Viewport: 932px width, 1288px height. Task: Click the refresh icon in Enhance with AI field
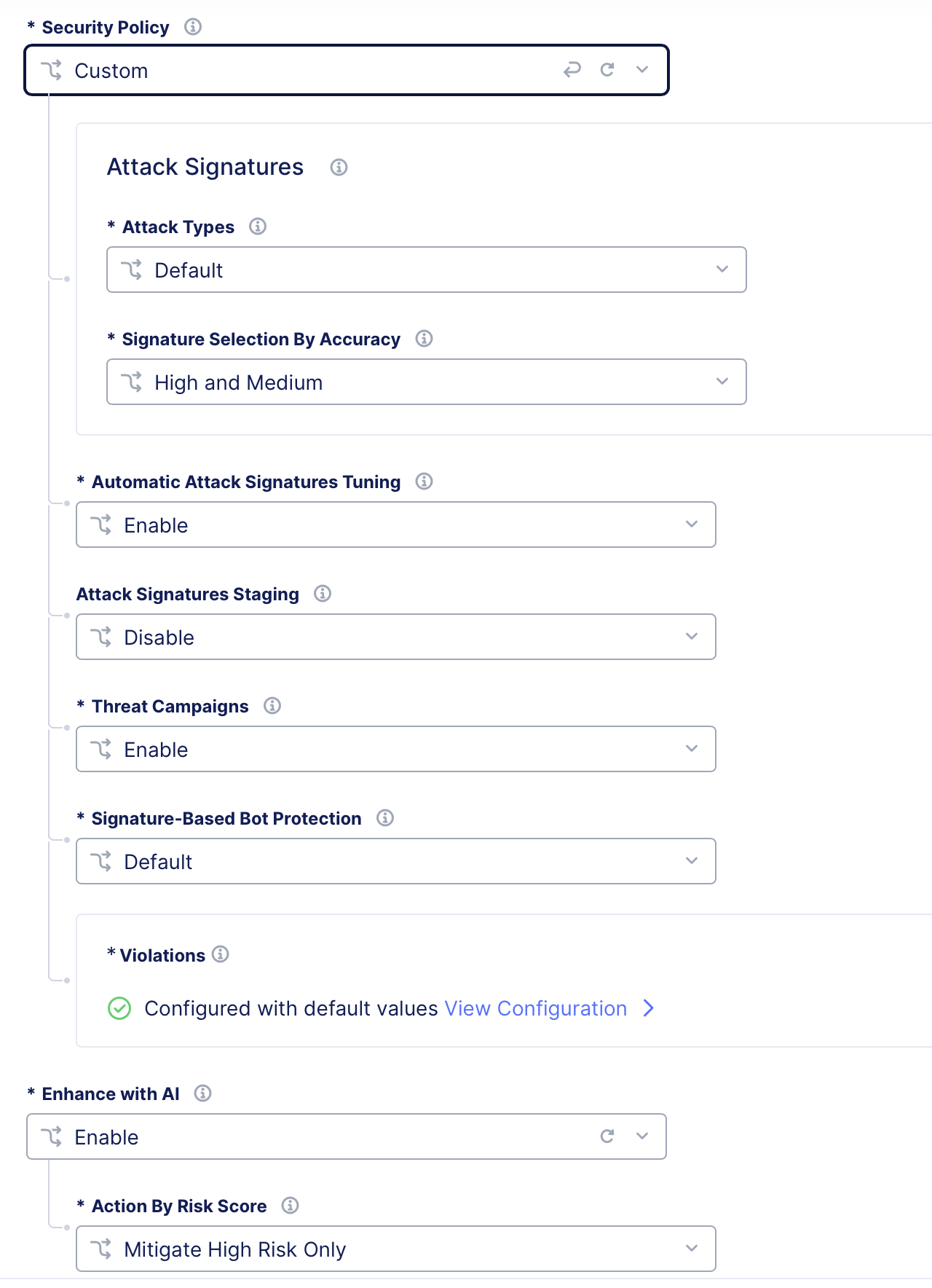(606, 1136)
